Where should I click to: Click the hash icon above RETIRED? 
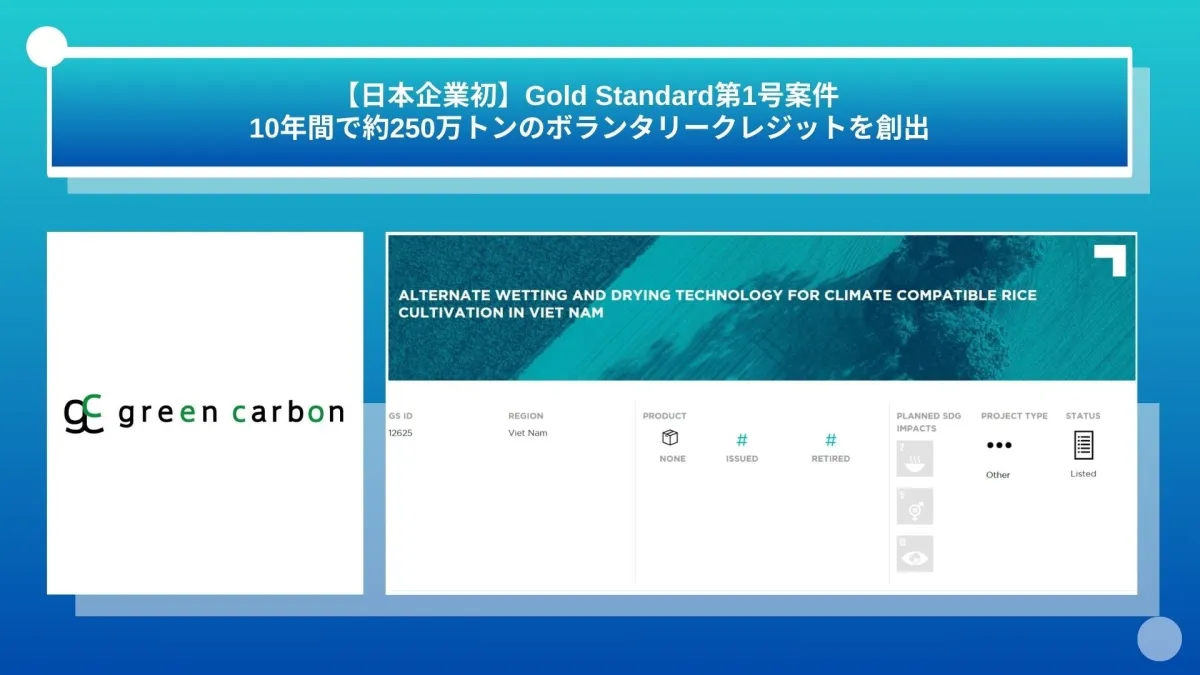(830, 439)
